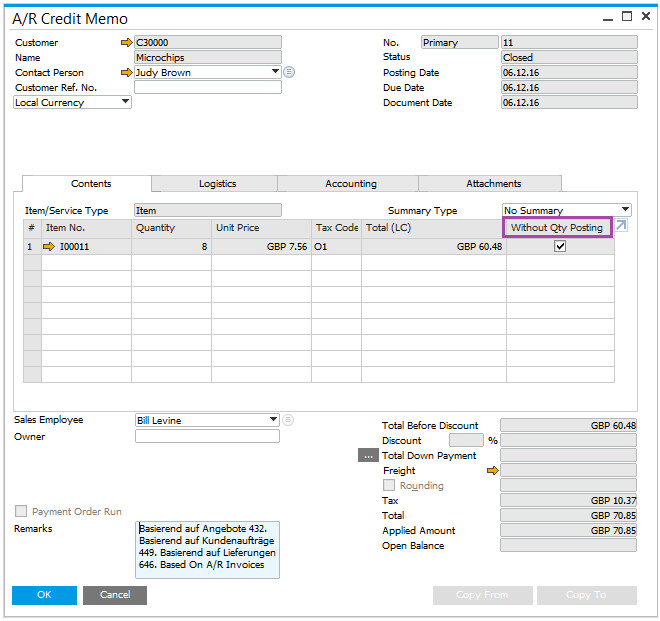The image size is (660, 621).
Task: Close the A/R Credit Memo window
Action: [x=646, y=16]
